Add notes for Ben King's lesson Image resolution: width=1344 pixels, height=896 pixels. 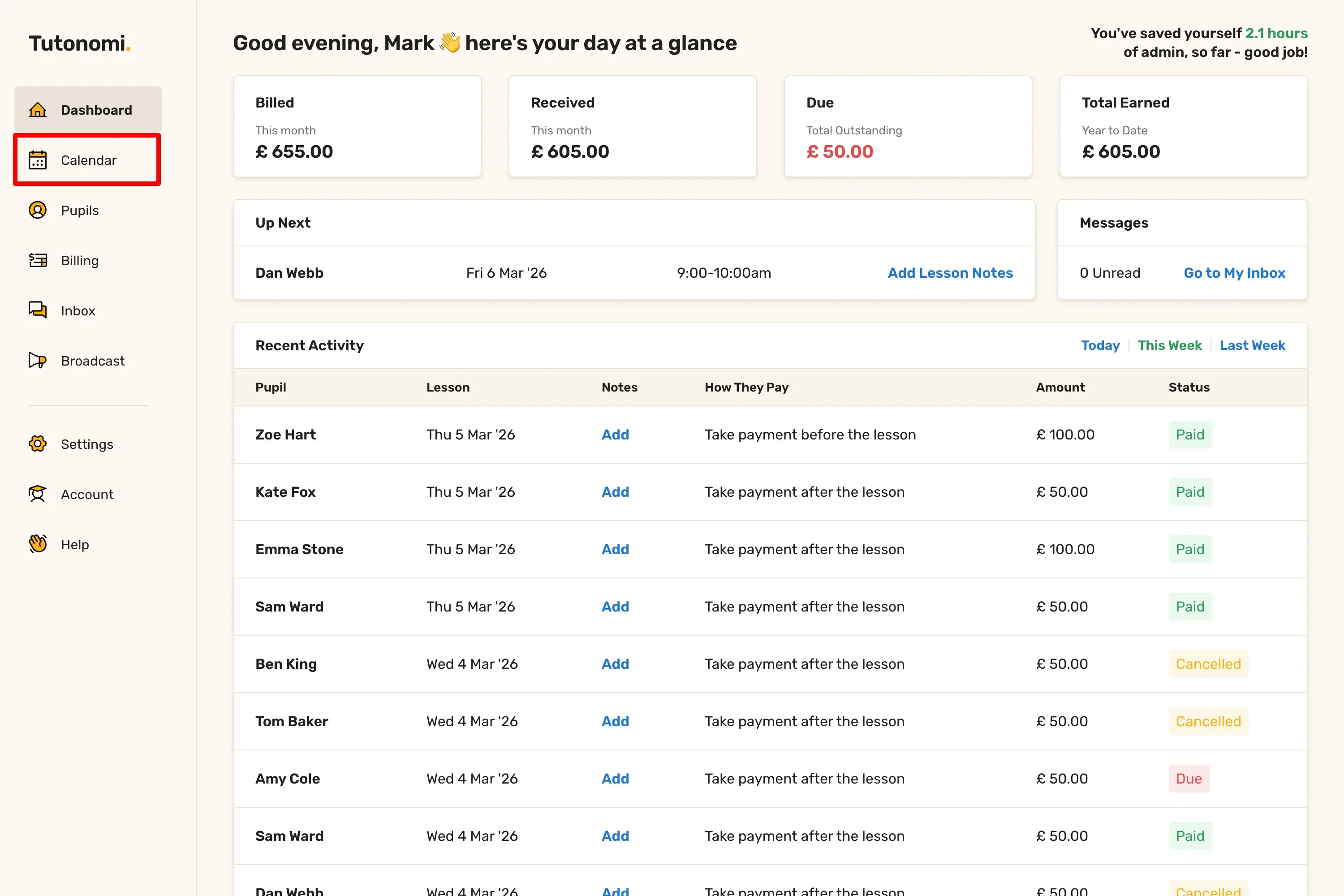(615, 664)
